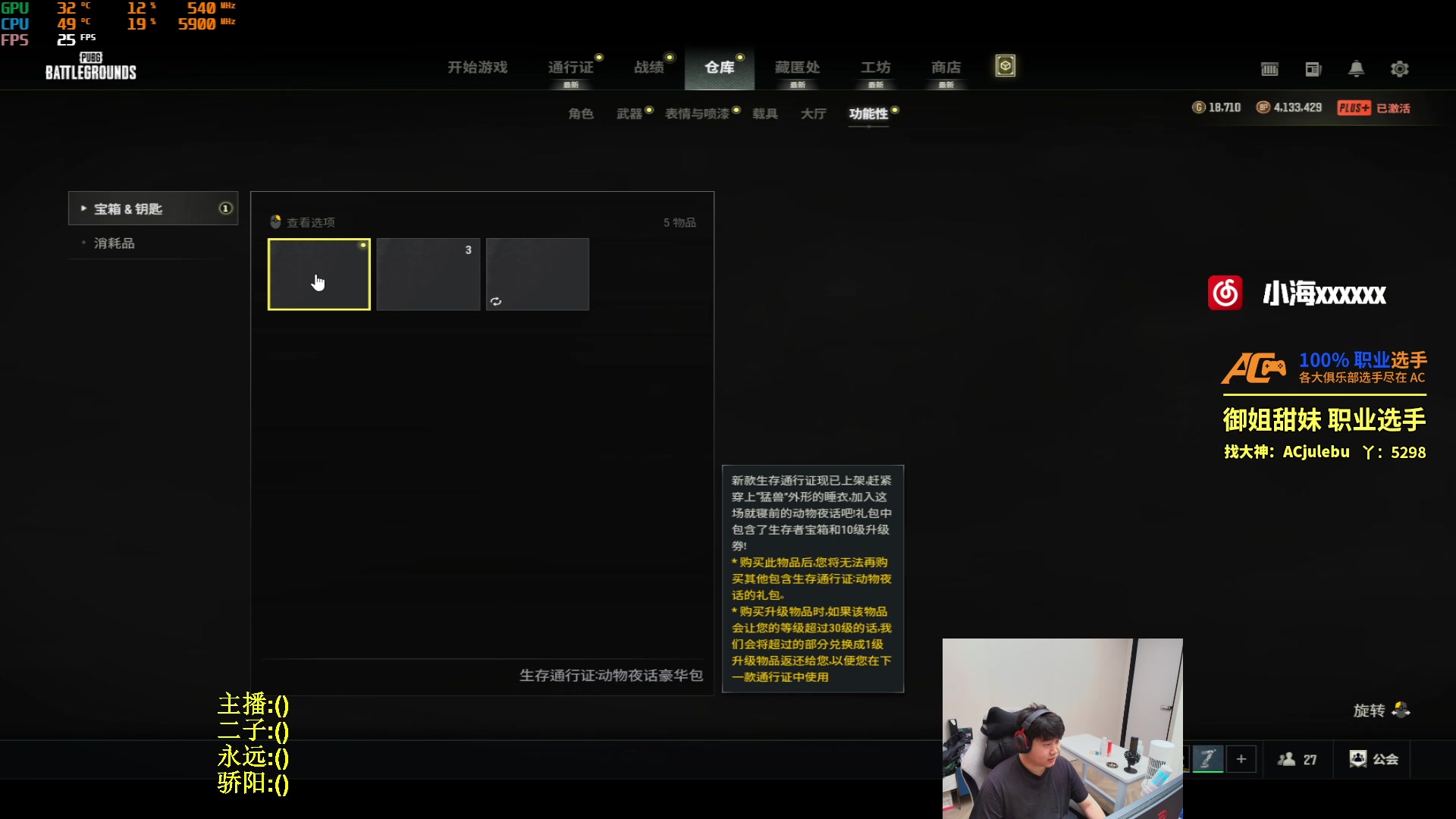This screenshot has width=1456, height=819.
Task: Open the 藏匿处 hideout tab
Action: tap(798, 67)
